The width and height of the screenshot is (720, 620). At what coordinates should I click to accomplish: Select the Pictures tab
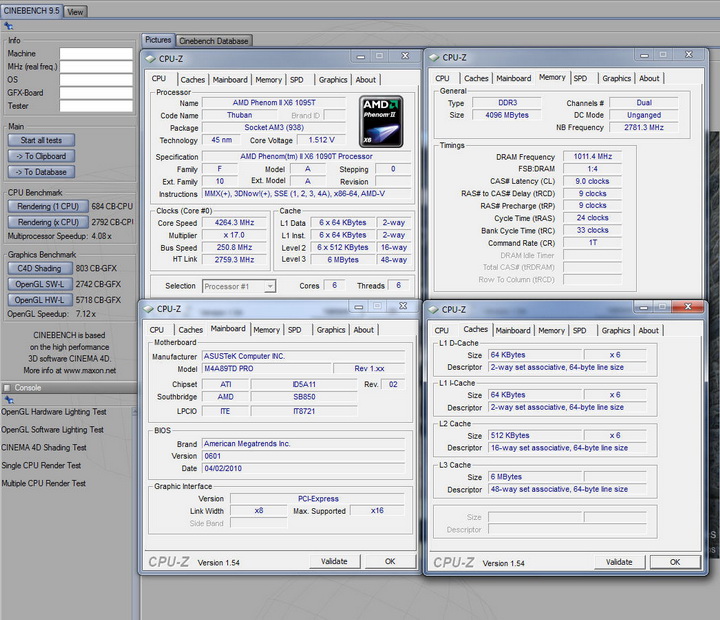[x=158, y=40]
